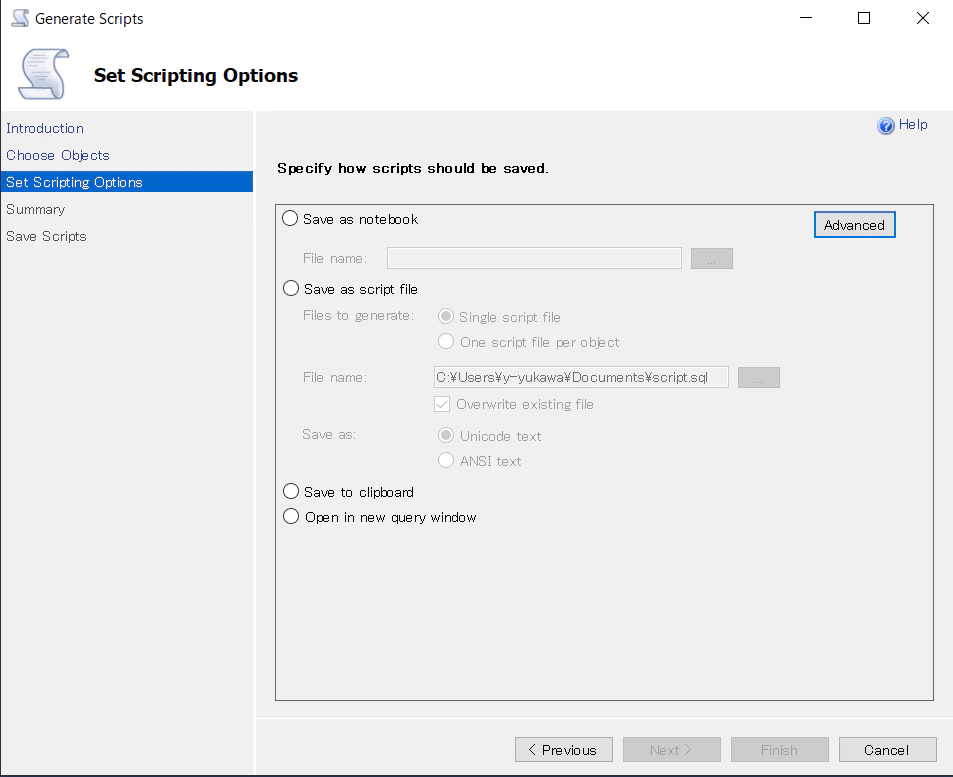Click the Files to generate label
The image size is (953, 777).
(x=358, y=316)
